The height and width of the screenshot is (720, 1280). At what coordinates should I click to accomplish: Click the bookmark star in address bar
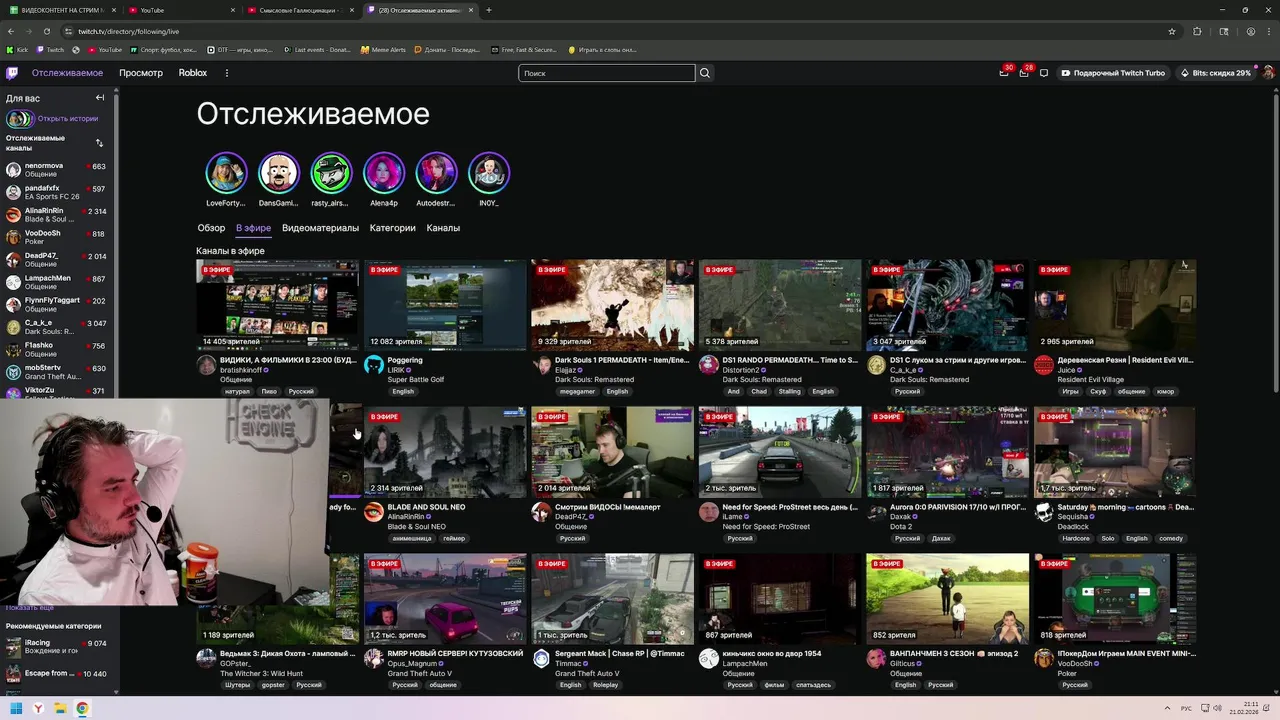1172,31
